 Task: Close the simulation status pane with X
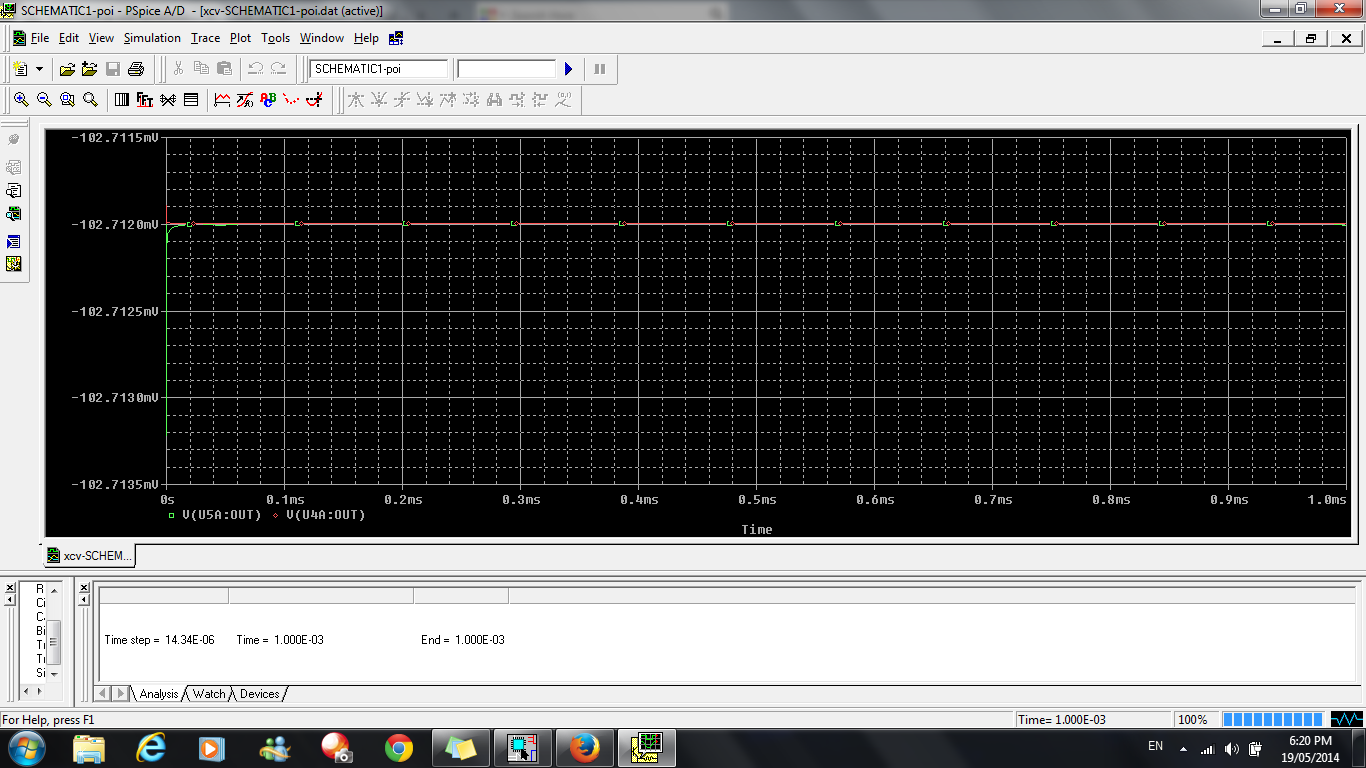point(84,588)
